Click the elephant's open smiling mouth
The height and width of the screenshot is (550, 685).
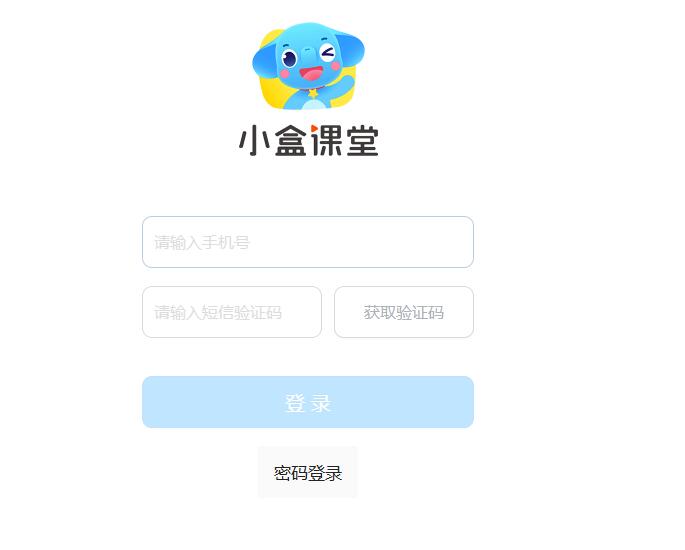click(x=311, y=73)
